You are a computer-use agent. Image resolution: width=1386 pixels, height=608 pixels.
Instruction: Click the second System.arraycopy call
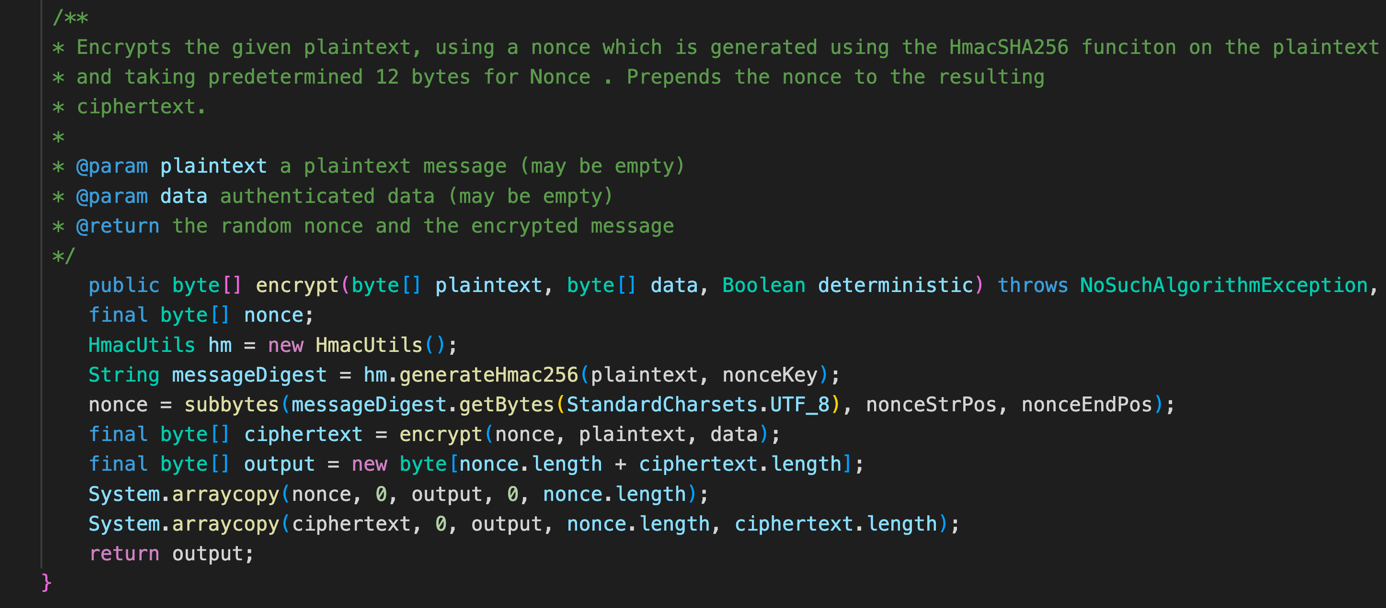tap(185, 523)
